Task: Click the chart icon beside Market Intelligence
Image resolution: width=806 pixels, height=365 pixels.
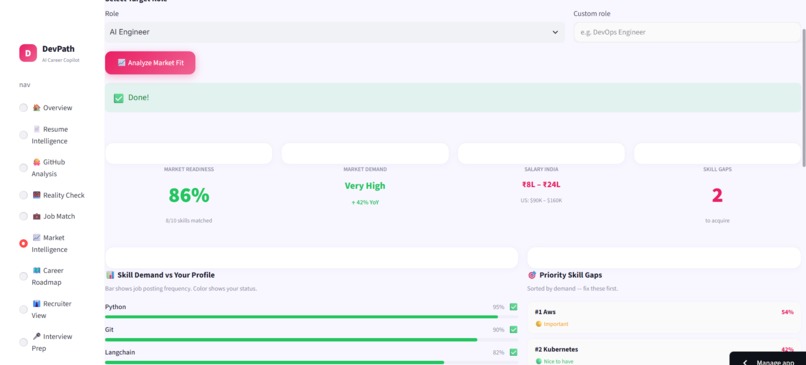Action: click(36, 238)
